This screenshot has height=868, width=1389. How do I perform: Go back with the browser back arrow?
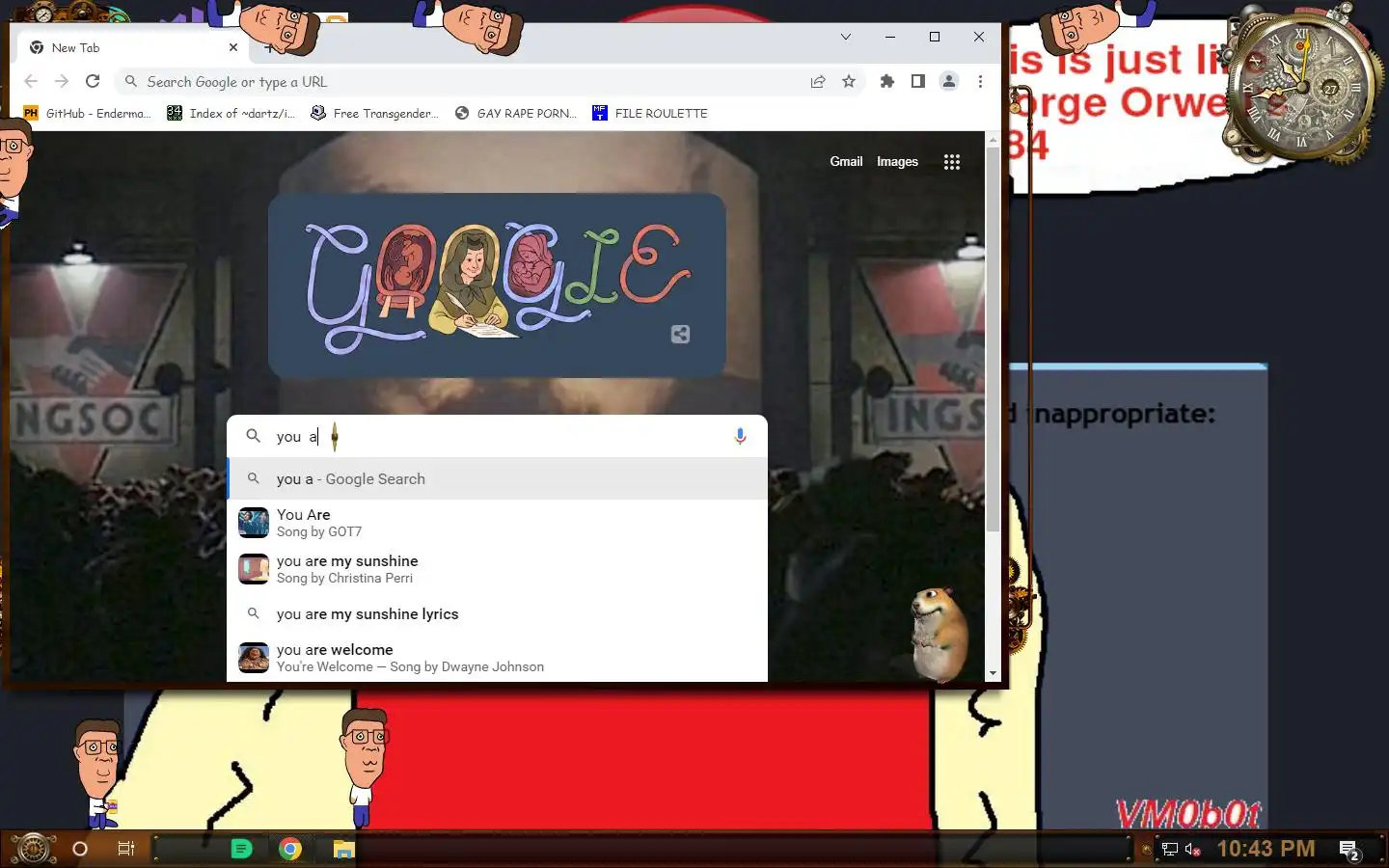[31, 82]
